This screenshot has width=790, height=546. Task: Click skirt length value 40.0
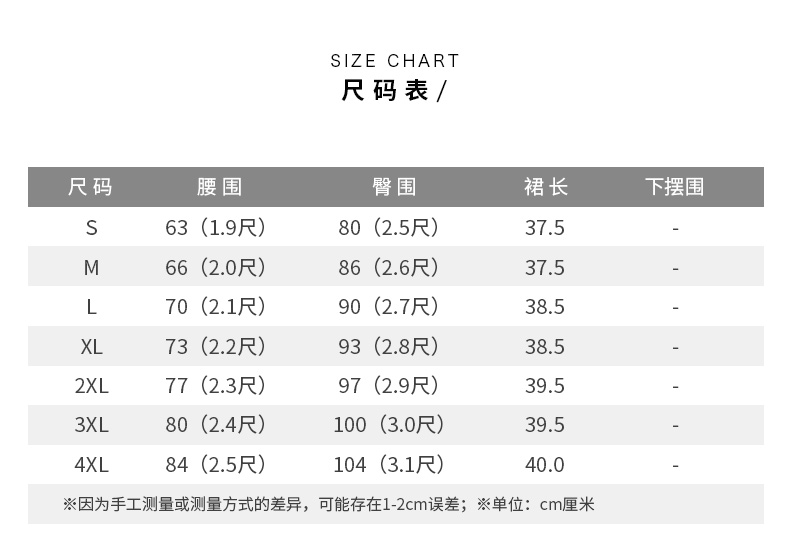(x=545, y=465)
